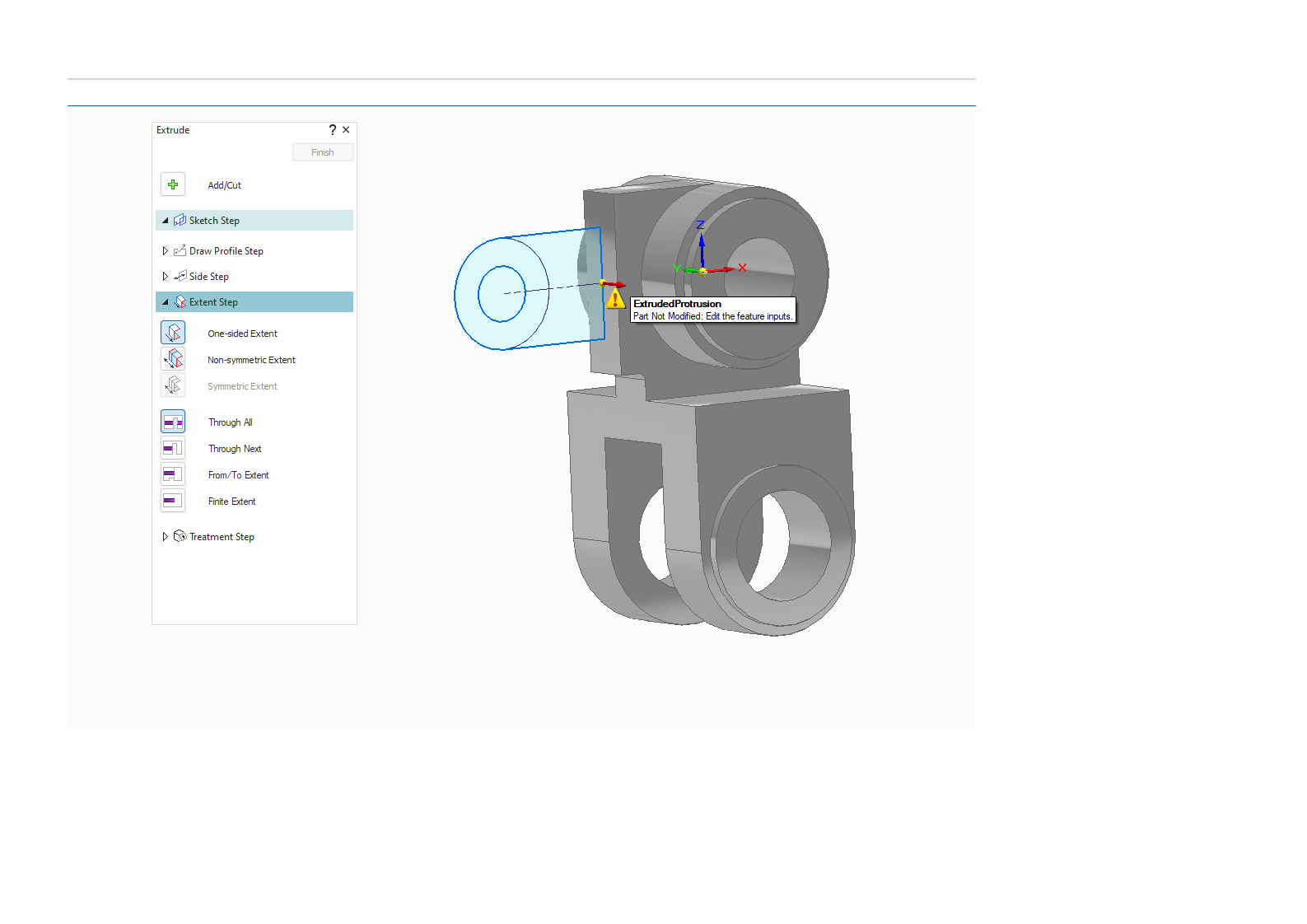Click the Extent Step icon
The height and width of the screenshot is (924, 1307).
180,302
